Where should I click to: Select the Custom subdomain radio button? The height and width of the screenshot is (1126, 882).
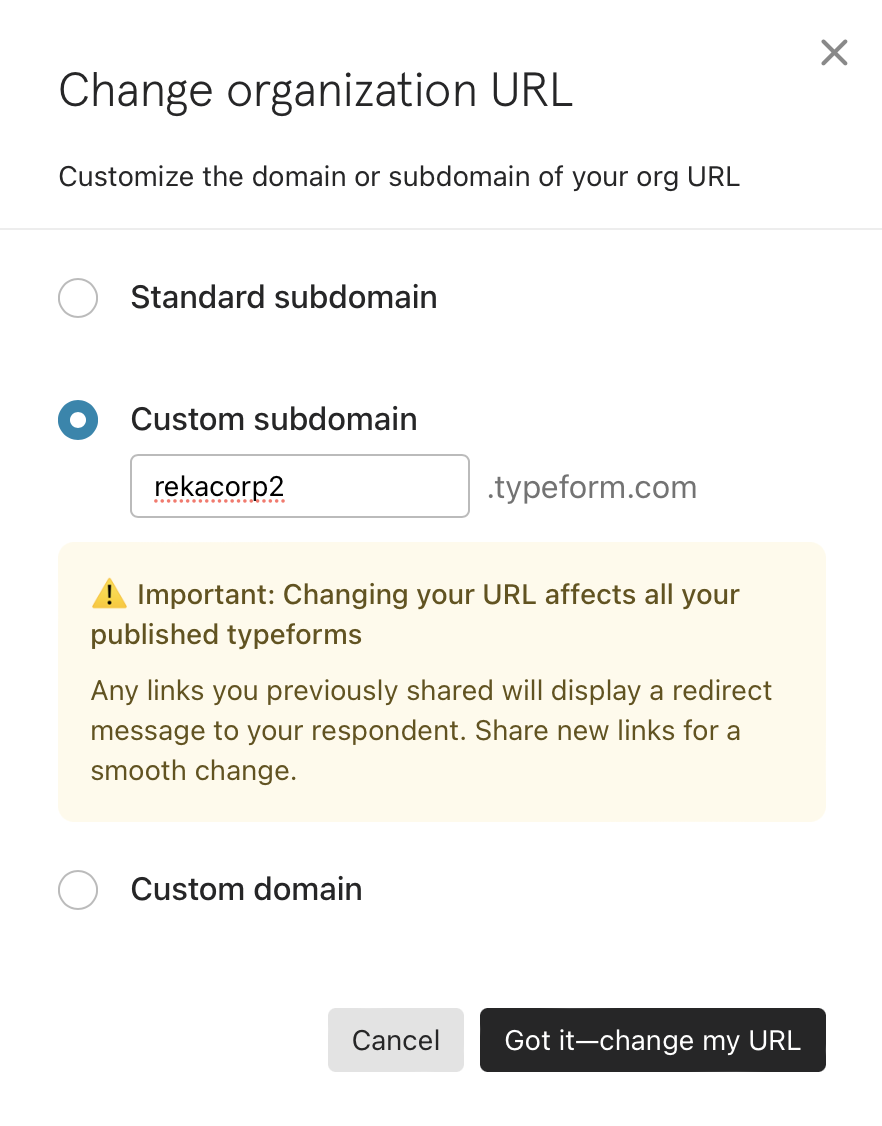click(x=78, y=419)
